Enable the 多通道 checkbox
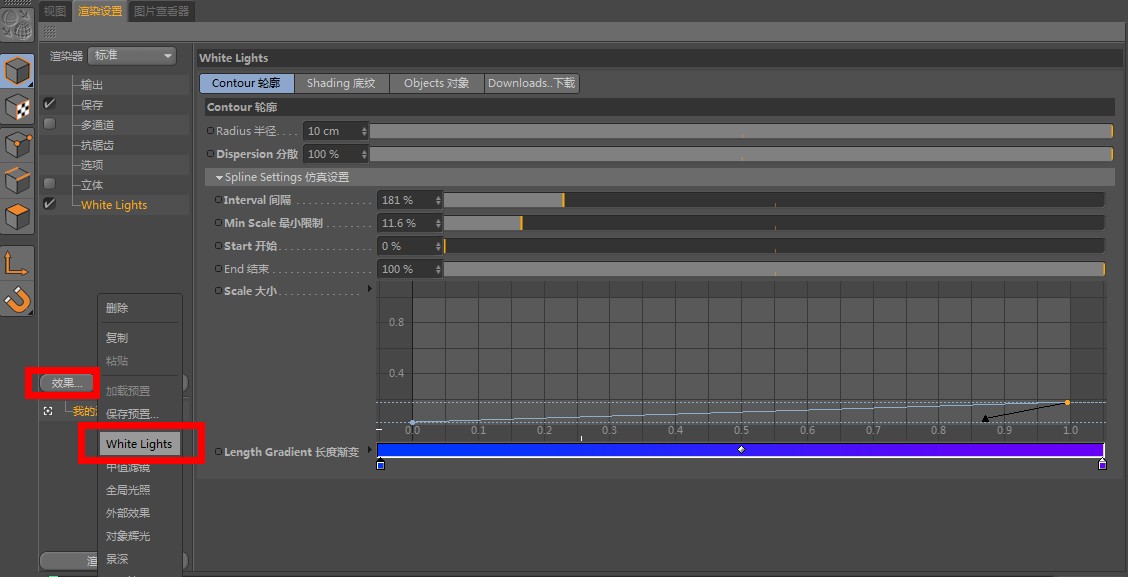The image size is (1128, 577). click(x=48, y=123)
